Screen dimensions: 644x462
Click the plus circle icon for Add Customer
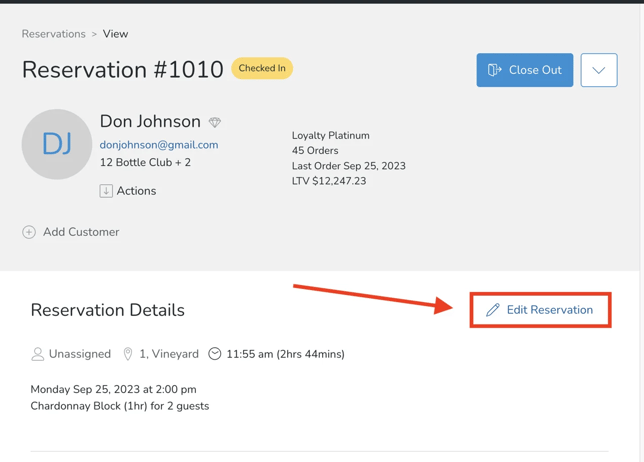point(29,232)
